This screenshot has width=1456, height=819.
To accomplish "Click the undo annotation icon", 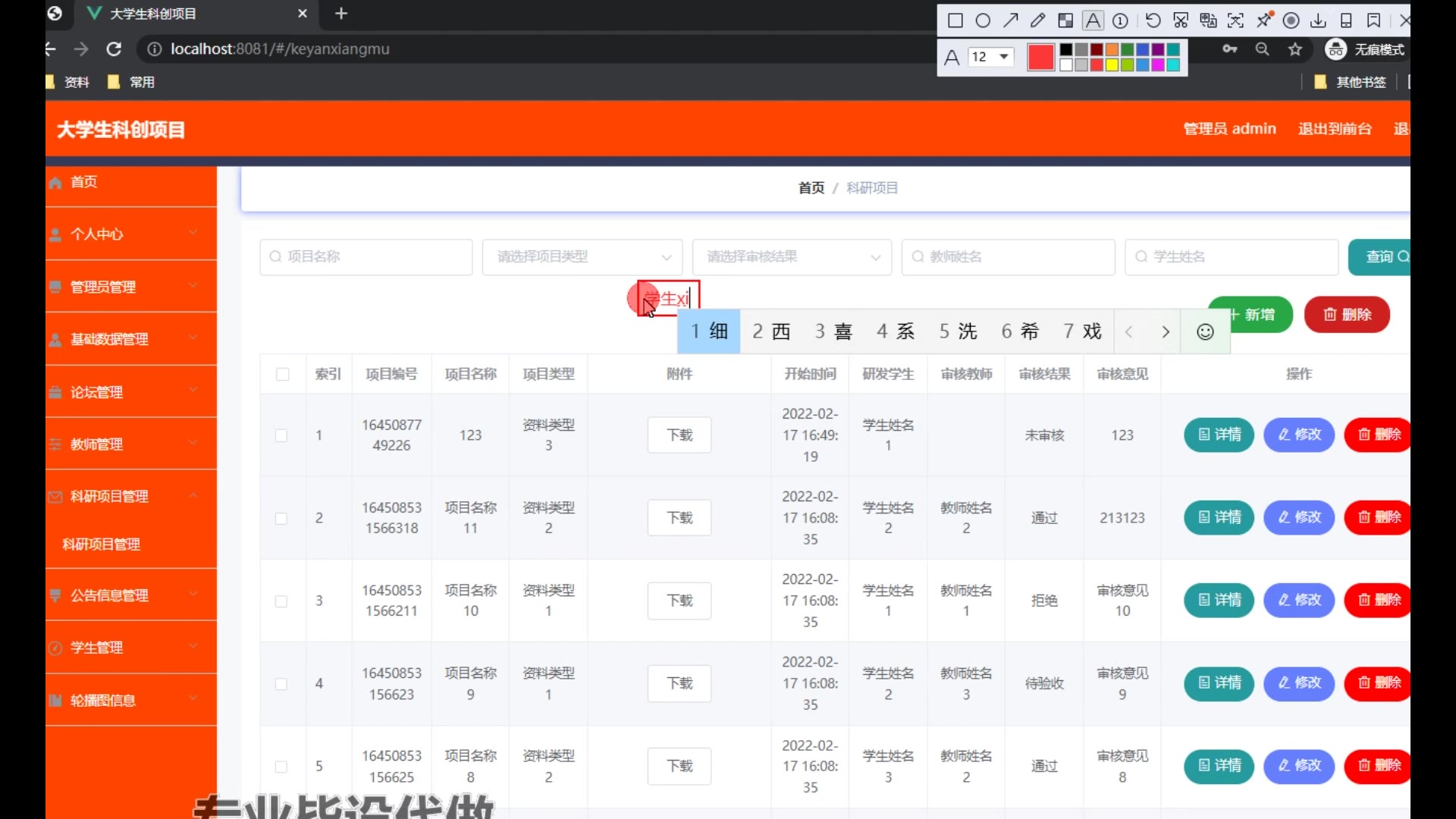I will click(x=1153, y=20).
